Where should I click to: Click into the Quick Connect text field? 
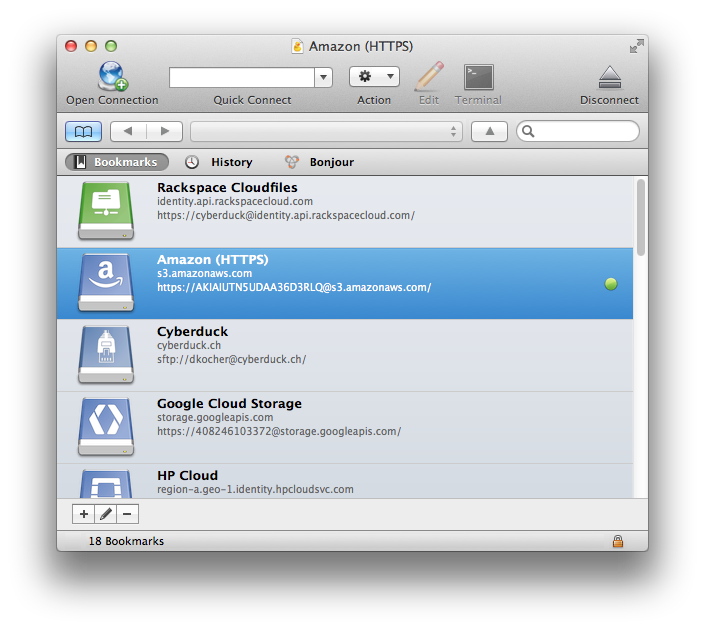pyautogui.click(x=242, y=77)
